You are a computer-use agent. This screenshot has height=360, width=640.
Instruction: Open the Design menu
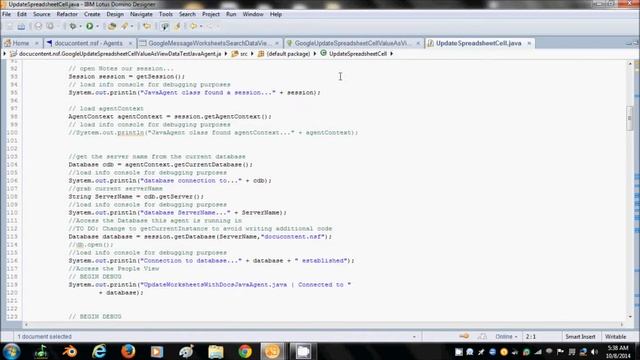tap(115, 14)
